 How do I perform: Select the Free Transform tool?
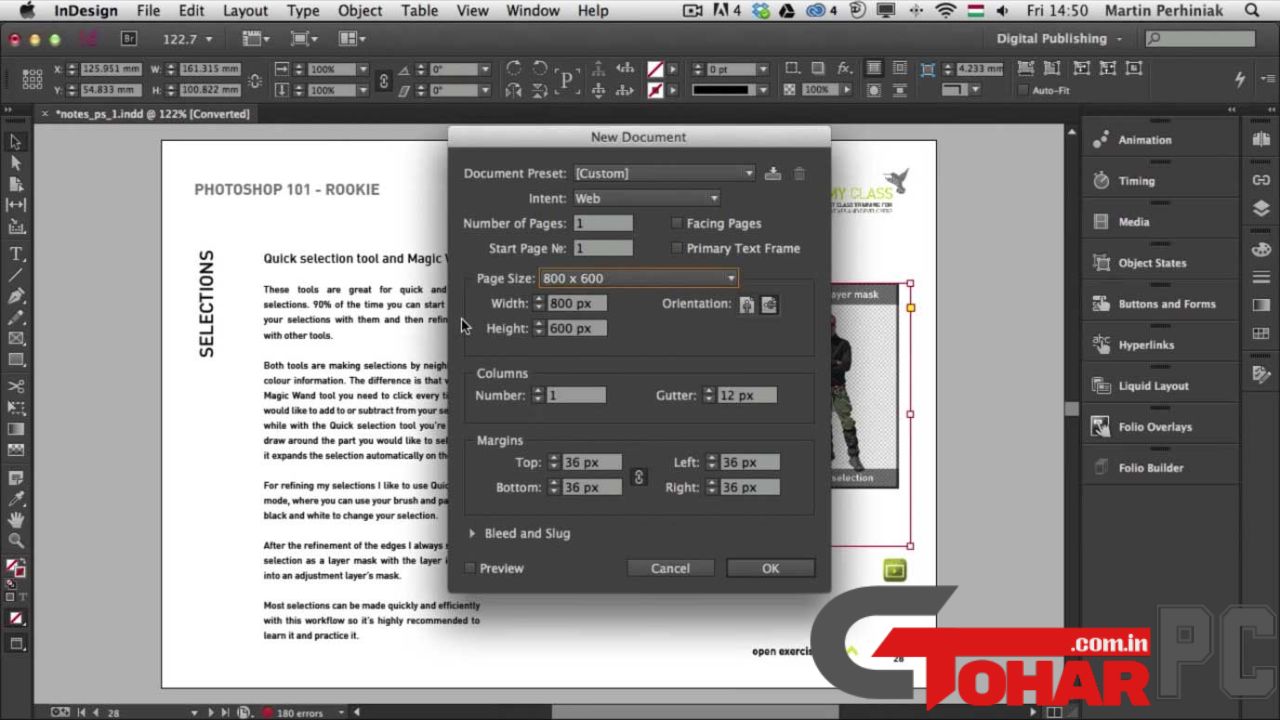[x=16, y=408]
